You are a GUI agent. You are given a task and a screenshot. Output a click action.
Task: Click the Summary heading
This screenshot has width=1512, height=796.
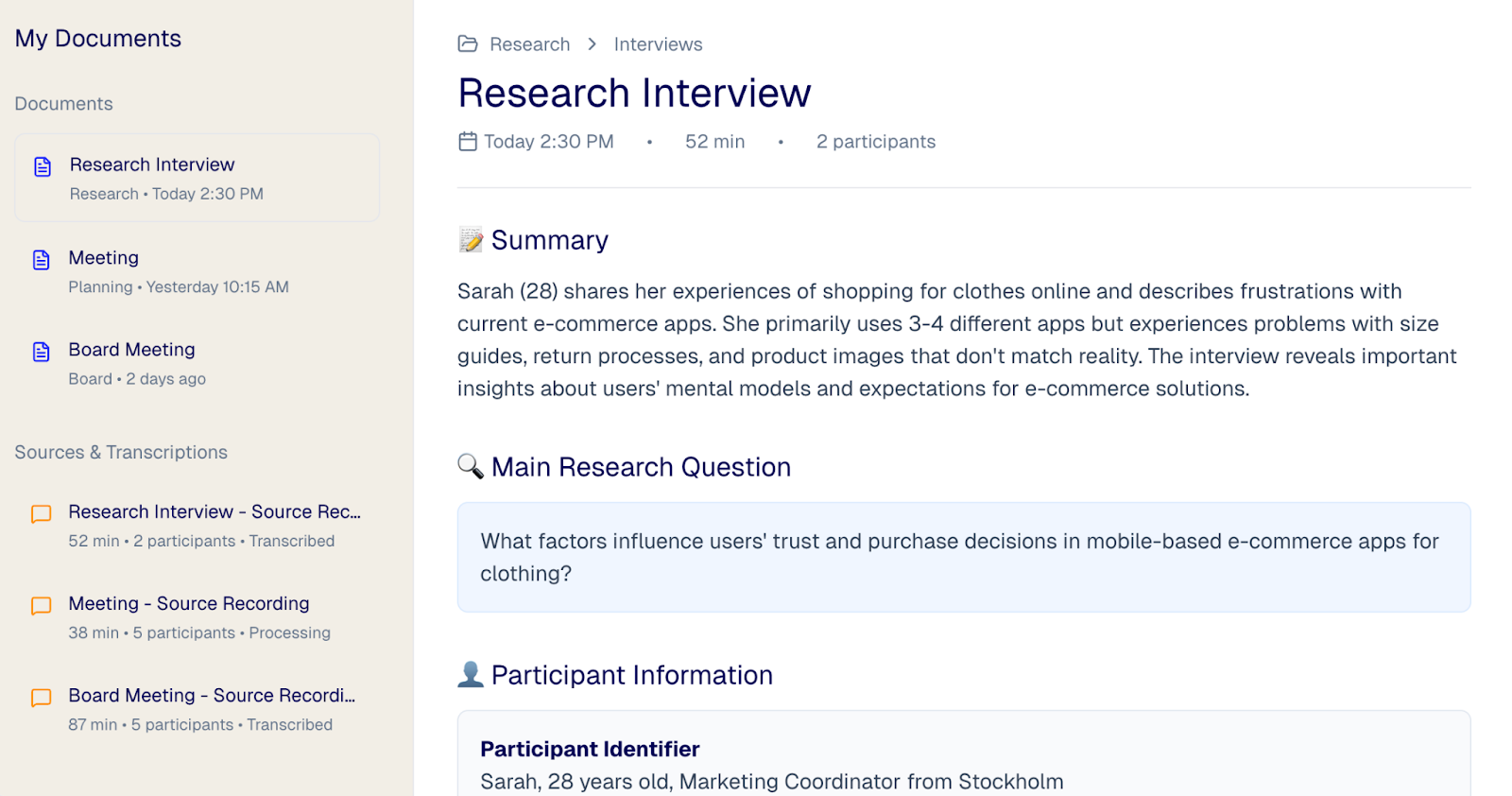[550, 240]
